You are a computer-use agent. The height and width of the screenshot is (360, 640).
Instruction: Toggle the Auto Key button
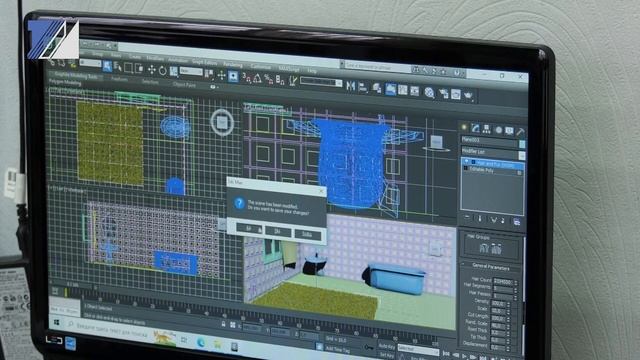coord(386,346)
